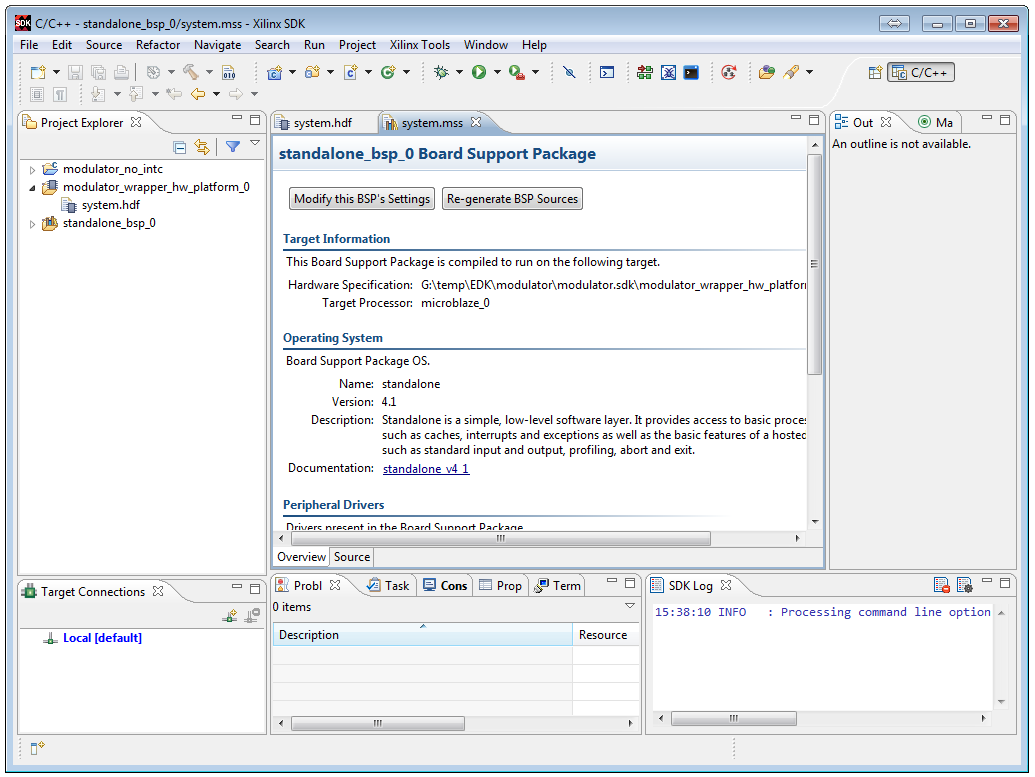
Task: Click the green New Class icon
Action: pyautogui.click(x=388, y=73)
